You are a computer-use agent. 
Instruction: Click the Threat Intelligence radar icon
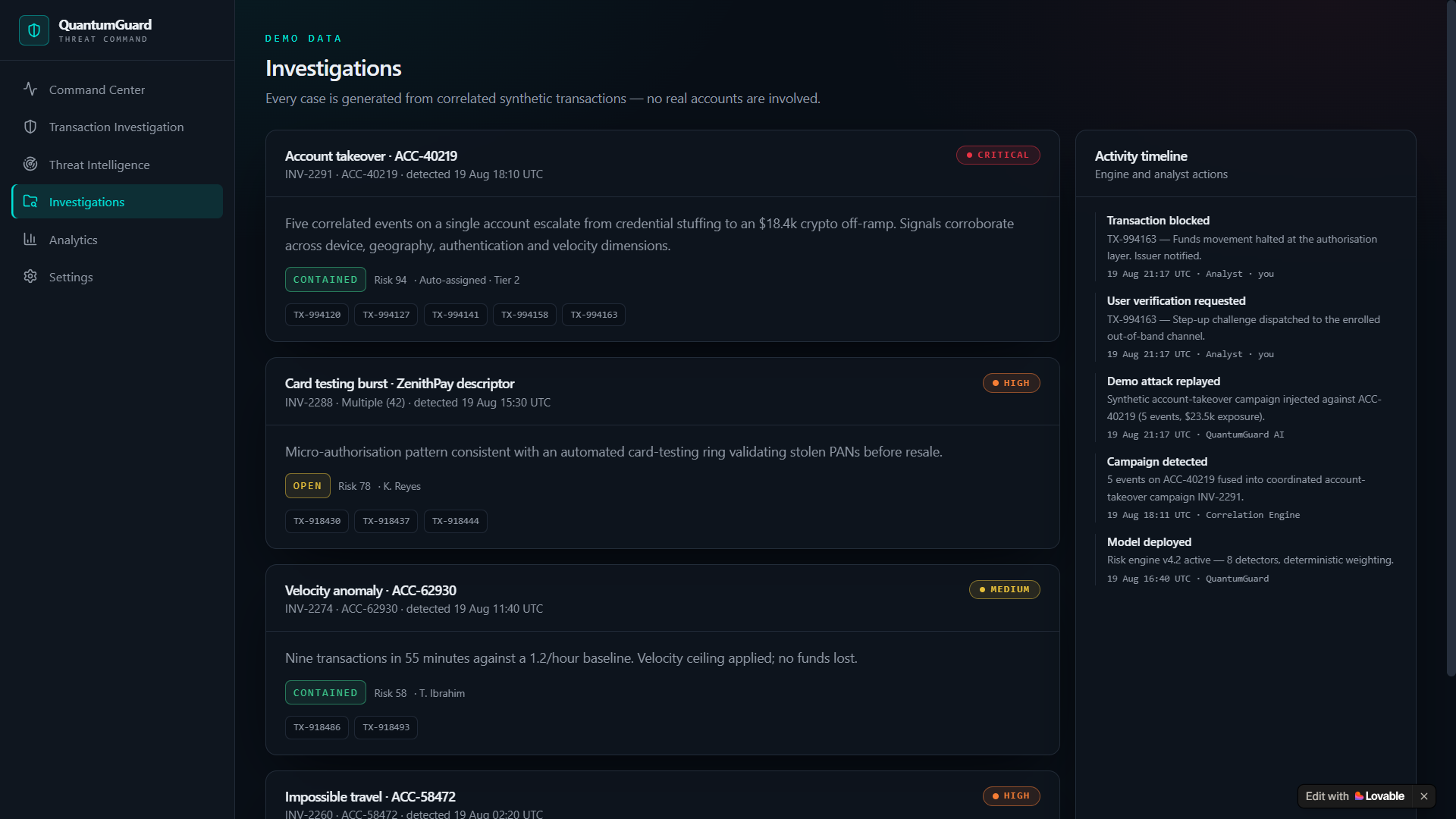(x=30, y=164)
